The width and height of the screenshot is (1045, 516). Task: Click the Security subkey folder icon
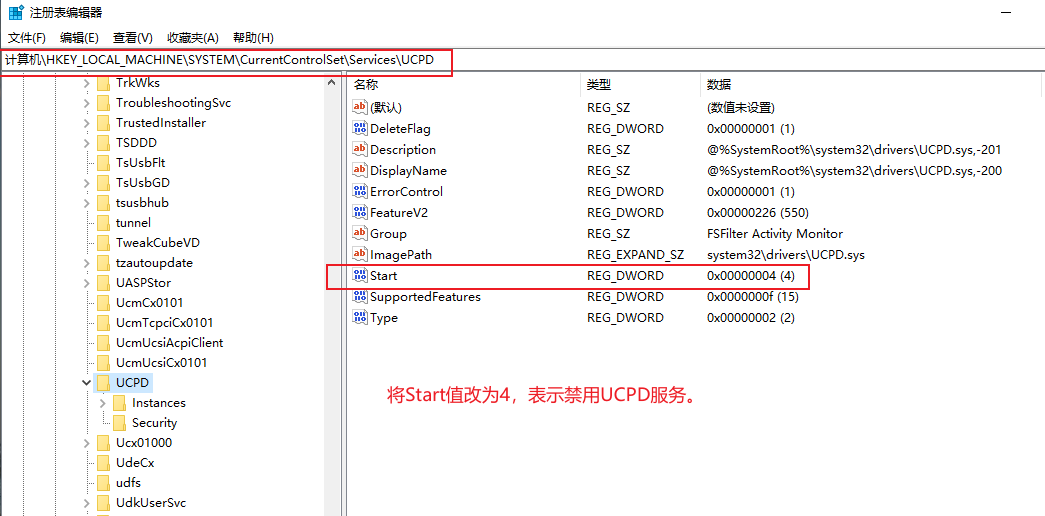(x=119, y=423)
